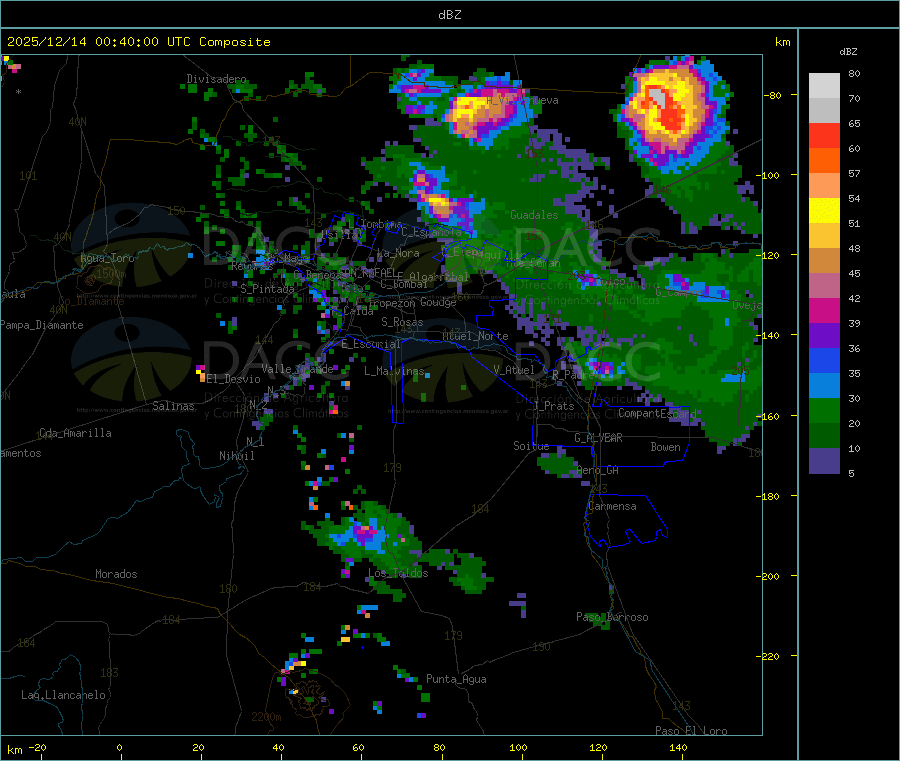
Task: Click the G_ALVEAR label
Action: click(598, 438)
